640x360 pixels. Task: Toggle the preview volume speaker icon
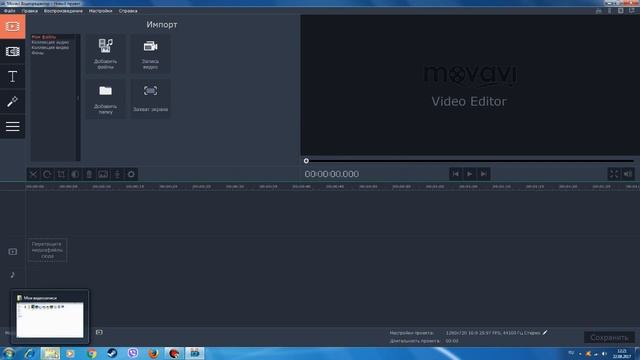[x=628, y=174]
